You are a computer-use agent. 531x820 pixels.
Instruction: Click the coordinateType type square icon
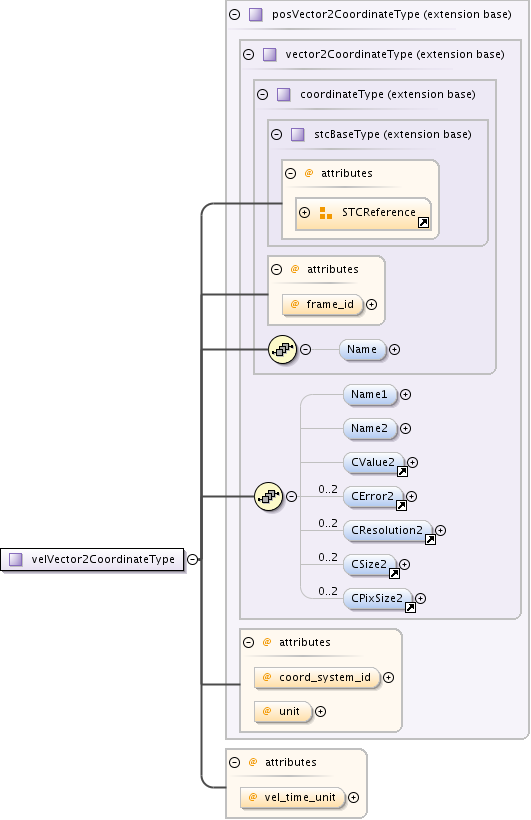point(284,95)
